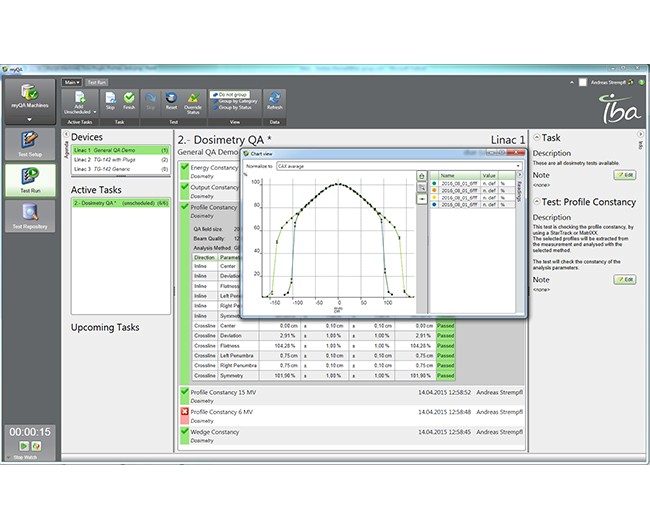This screenshot has height=530, width=650.
Task: Click the orange series color dot
Action: click(434, 190)
